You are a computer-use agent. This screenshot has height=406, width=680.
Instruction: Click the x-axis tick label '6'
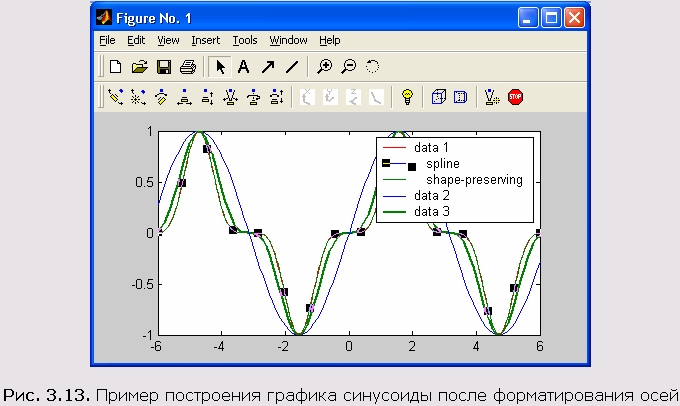tap(539, 346)
